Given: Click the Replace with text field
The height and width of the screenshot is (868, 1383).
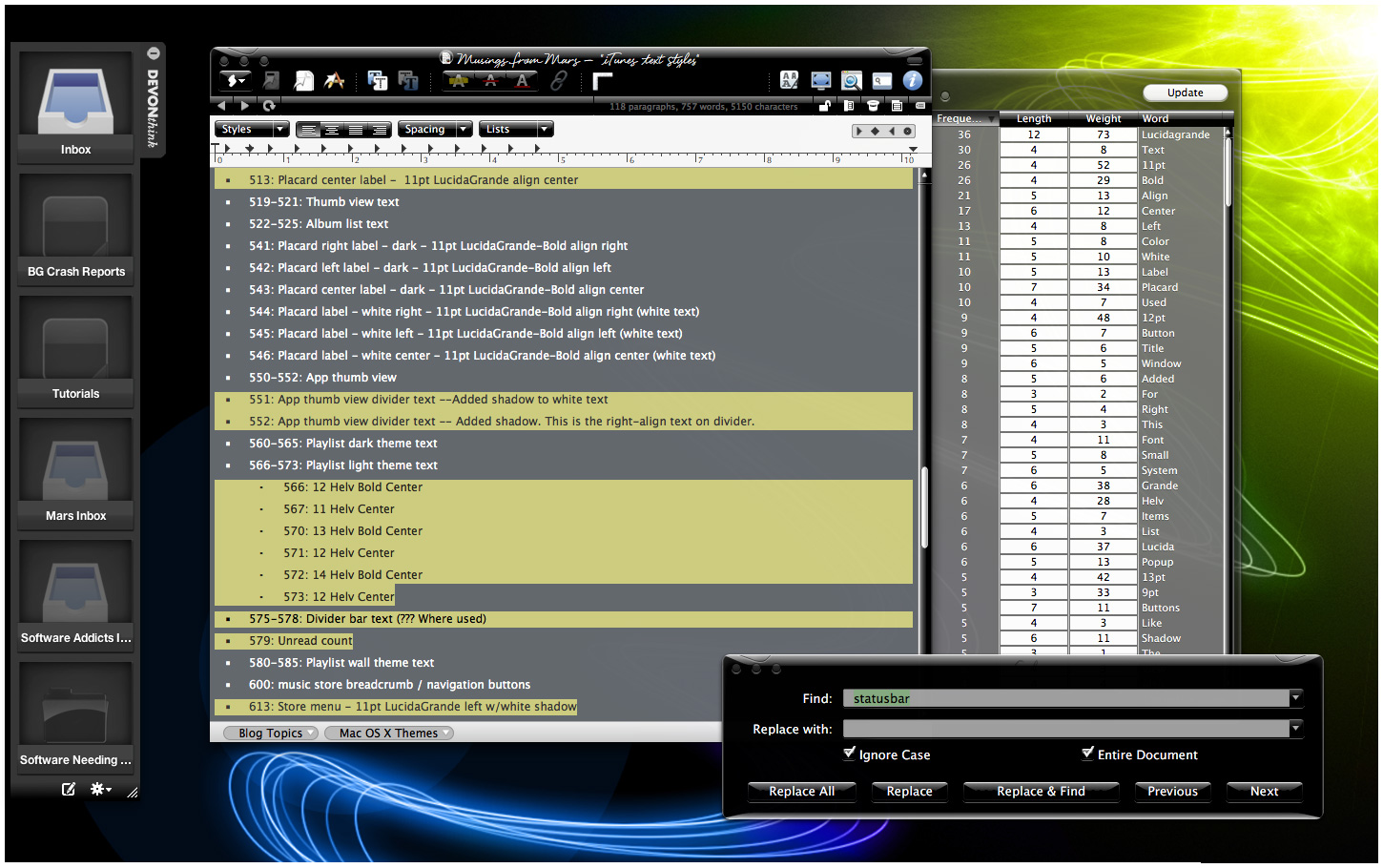Looking at the screenshot, I should pyautogui.click(x=1065, y=729).
